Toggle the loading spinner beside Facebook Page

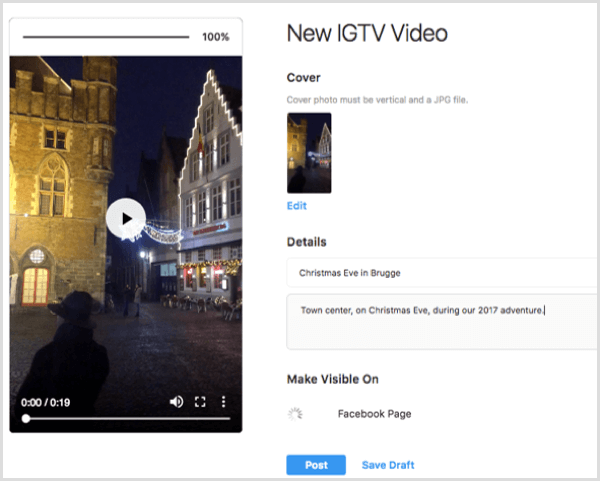[x=295, y=414]
